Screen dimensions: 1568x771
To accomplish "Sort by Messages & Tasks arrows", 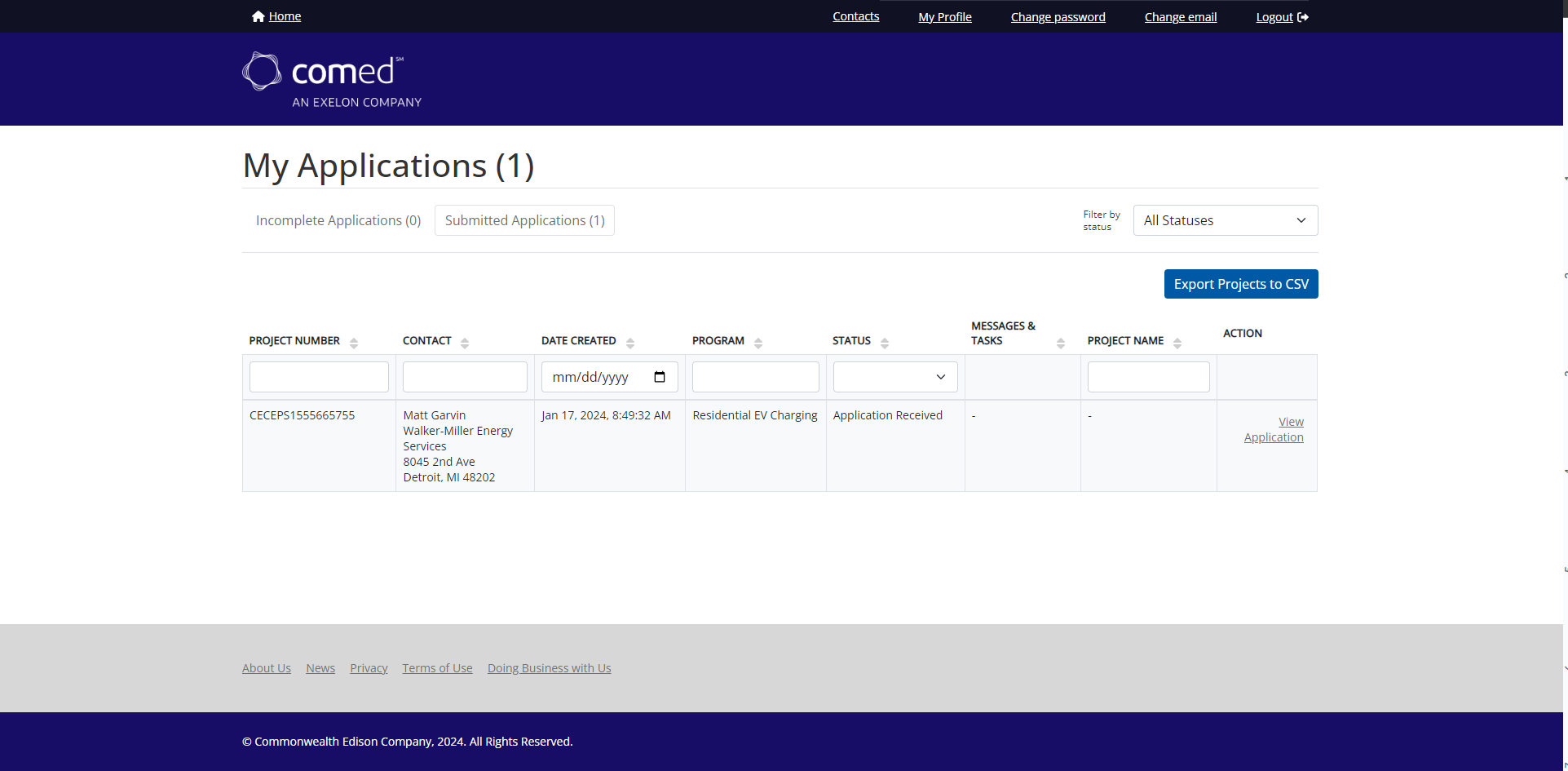I will coord(1061,343).
